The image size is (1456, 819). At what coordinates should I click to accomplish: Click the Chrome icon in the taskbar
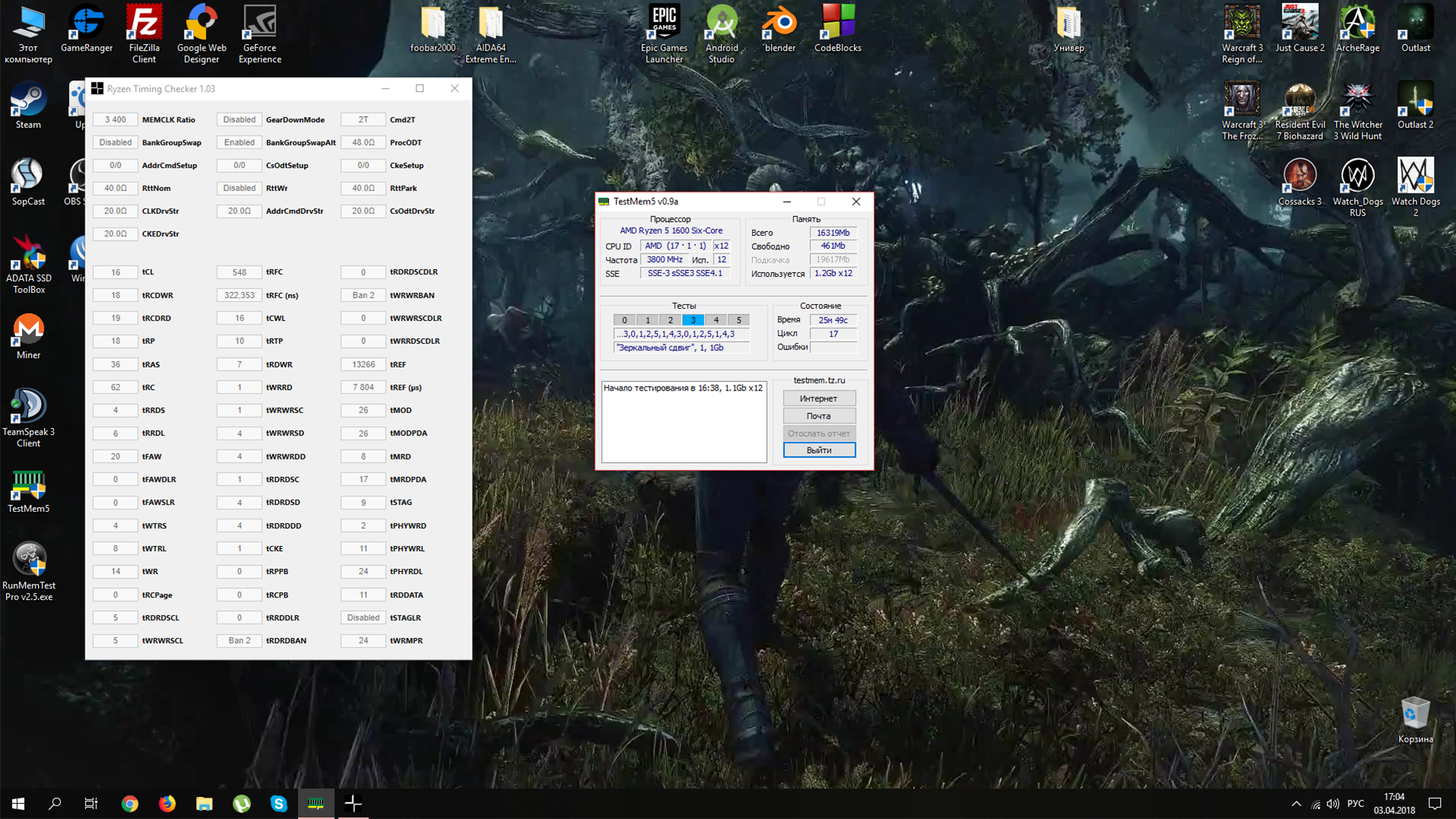tap(130, 804)
